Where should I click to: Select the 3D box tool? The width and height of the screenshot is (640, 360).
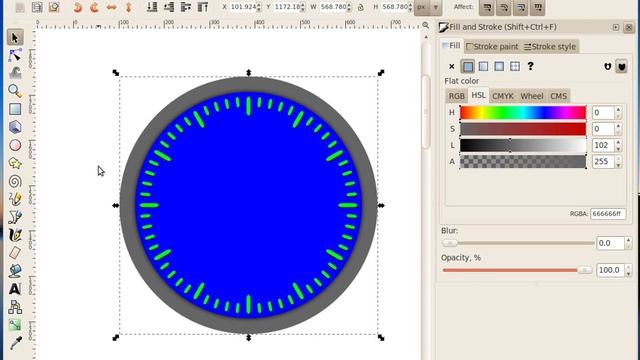[x=15, y=127]
